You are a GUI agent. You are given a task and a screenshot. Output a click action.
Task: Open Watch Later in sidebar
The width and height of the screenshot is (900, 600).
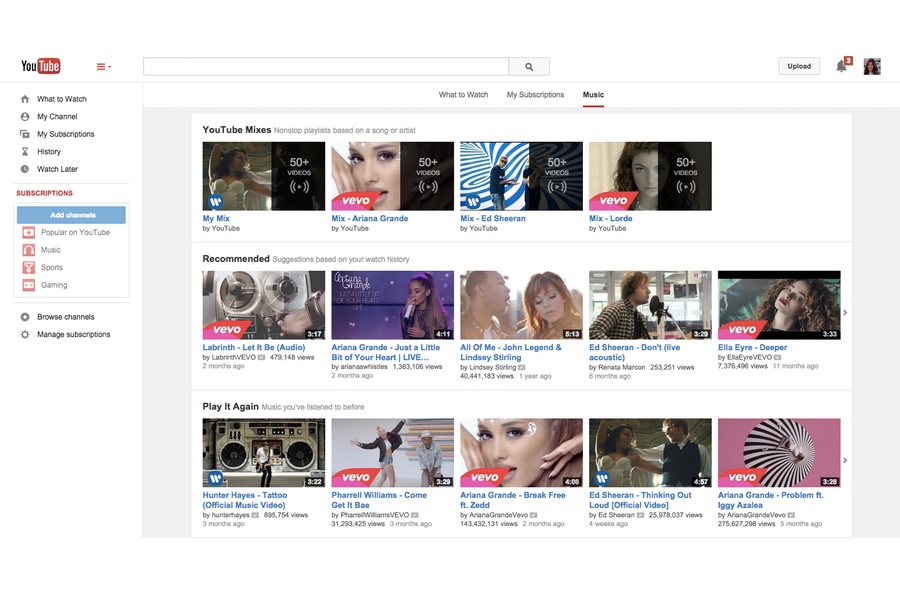click(x=57, y=169)
